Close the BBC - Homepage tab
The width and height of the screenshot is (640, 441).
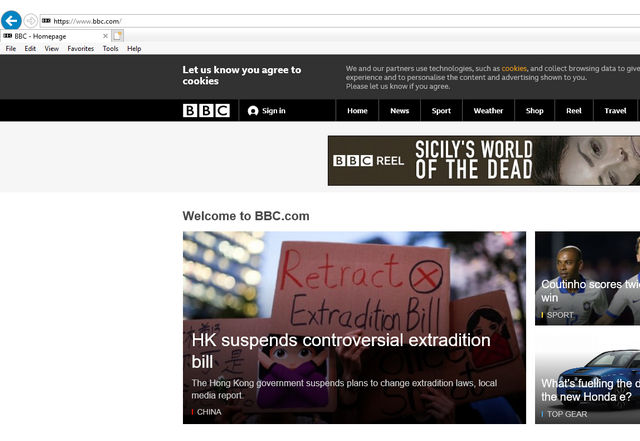coord(105,35)
